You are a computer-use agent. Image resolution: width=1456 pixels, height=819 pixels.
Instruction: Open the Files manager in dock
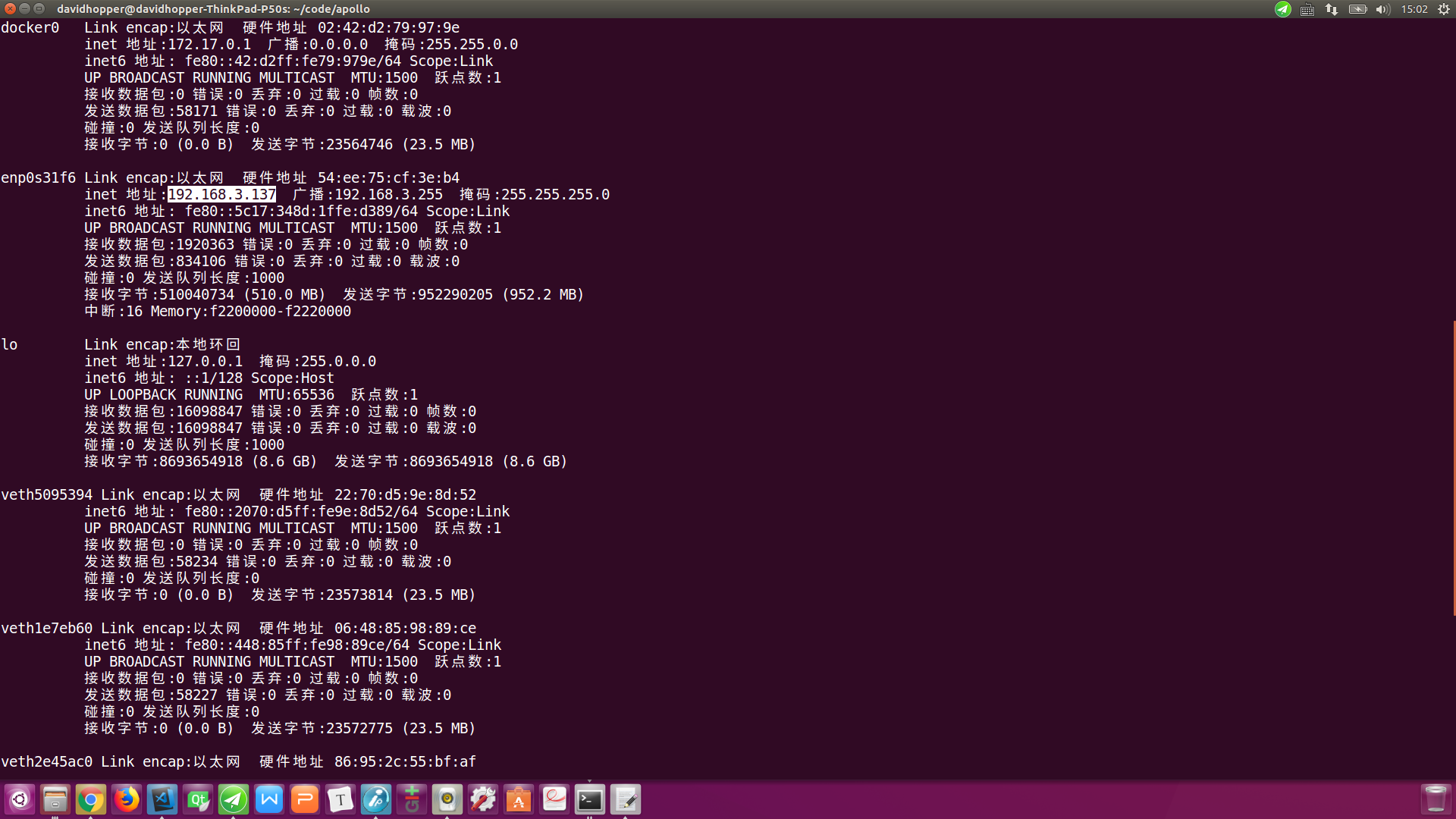[x=55, y=799]
